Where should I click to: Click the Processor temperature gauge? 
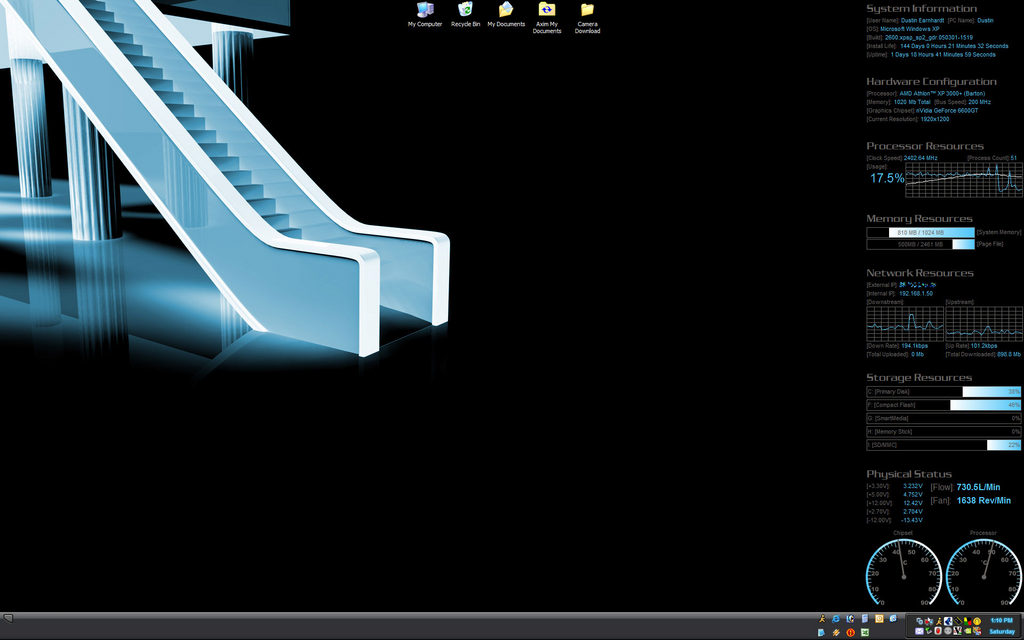(984, 572)
